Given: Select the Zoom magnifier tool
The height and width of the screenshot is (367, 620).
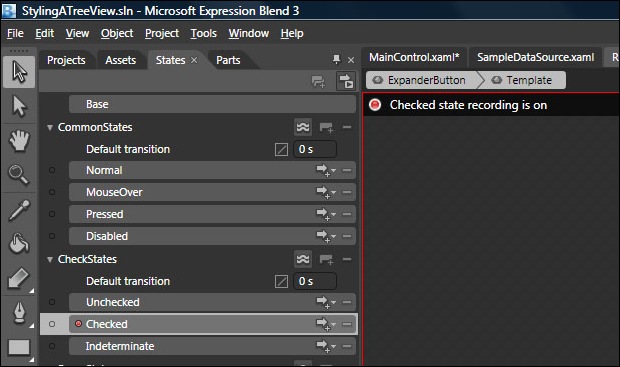Looking at the screenshot, I should coord(19,174).
